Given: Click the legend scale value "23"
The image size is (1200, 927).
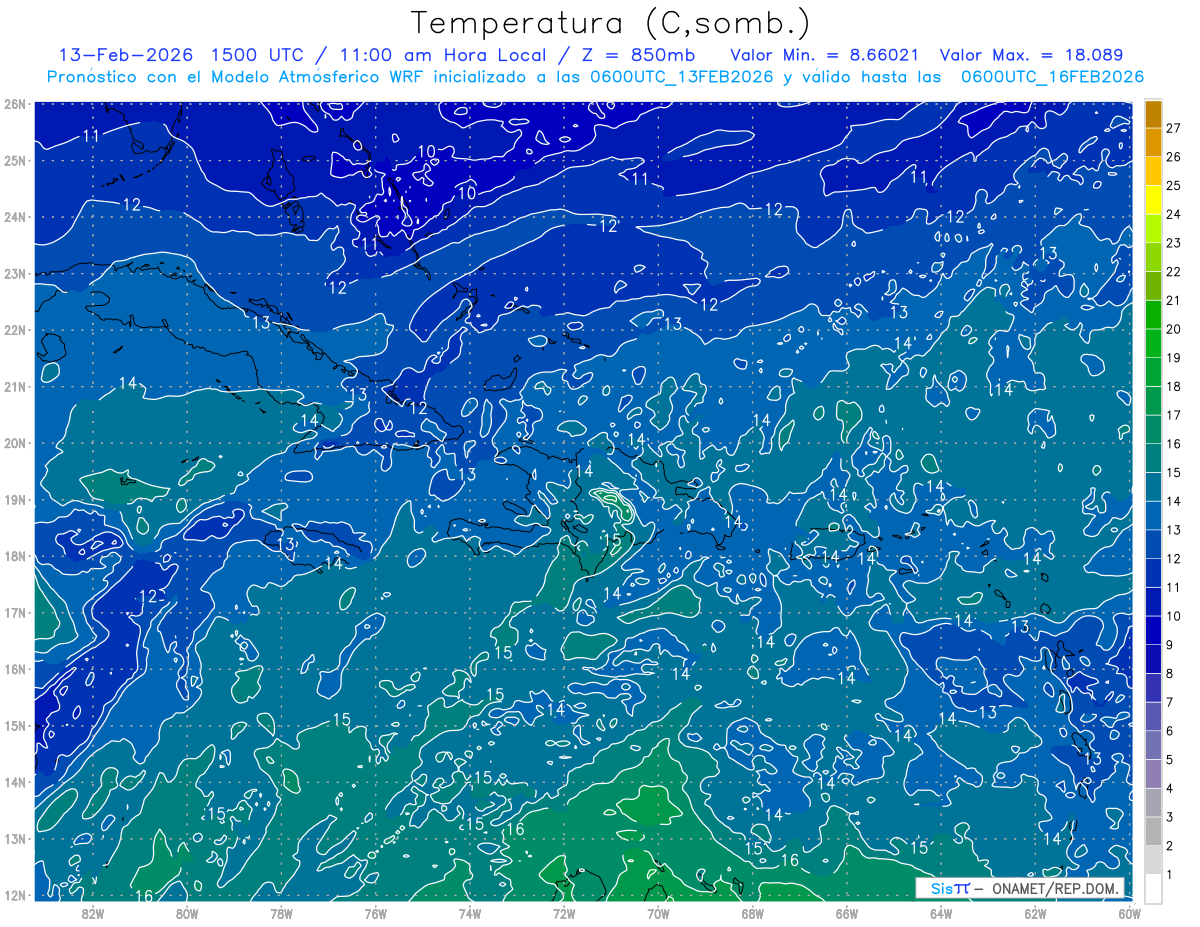Looking at the screenshot, I should (1174, 243).
